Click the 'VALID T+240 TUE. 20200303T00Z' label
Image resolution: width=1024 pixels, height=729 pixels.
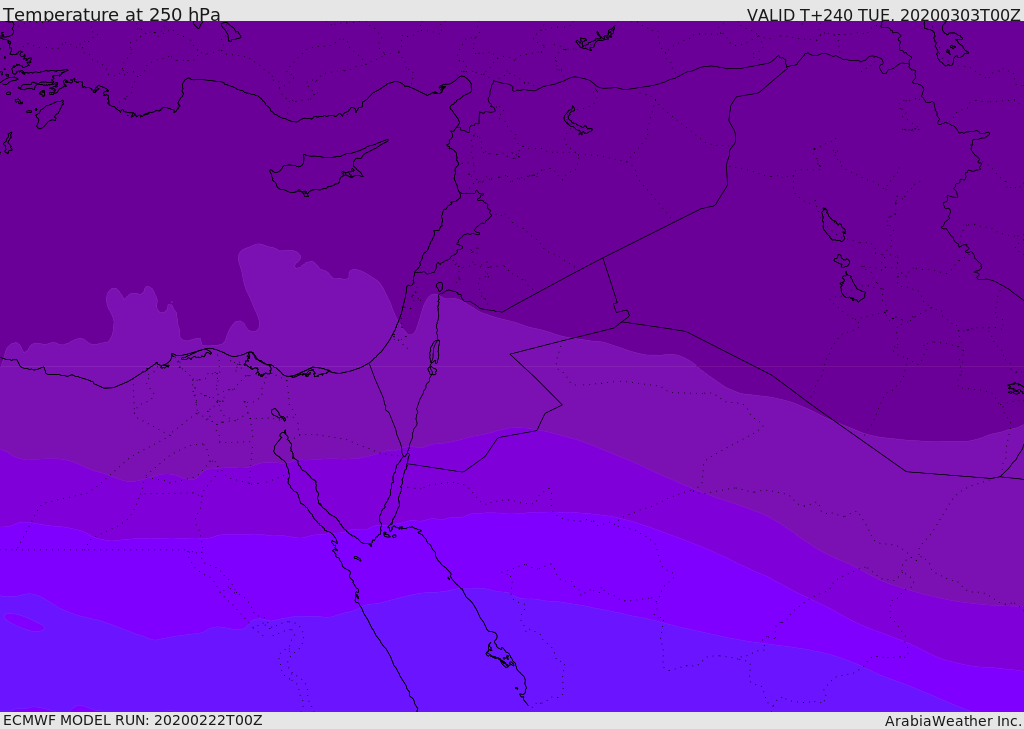(884, 14)
